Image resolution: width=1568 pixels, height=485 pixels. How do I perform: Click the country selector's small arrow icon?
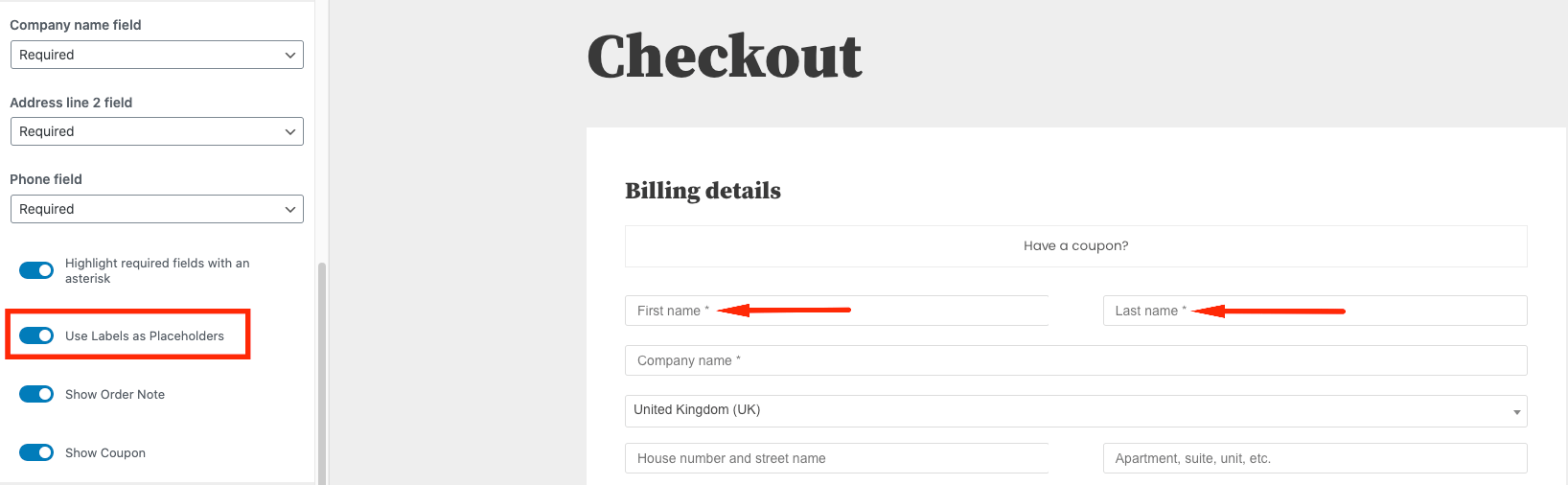coord(1516,412)
